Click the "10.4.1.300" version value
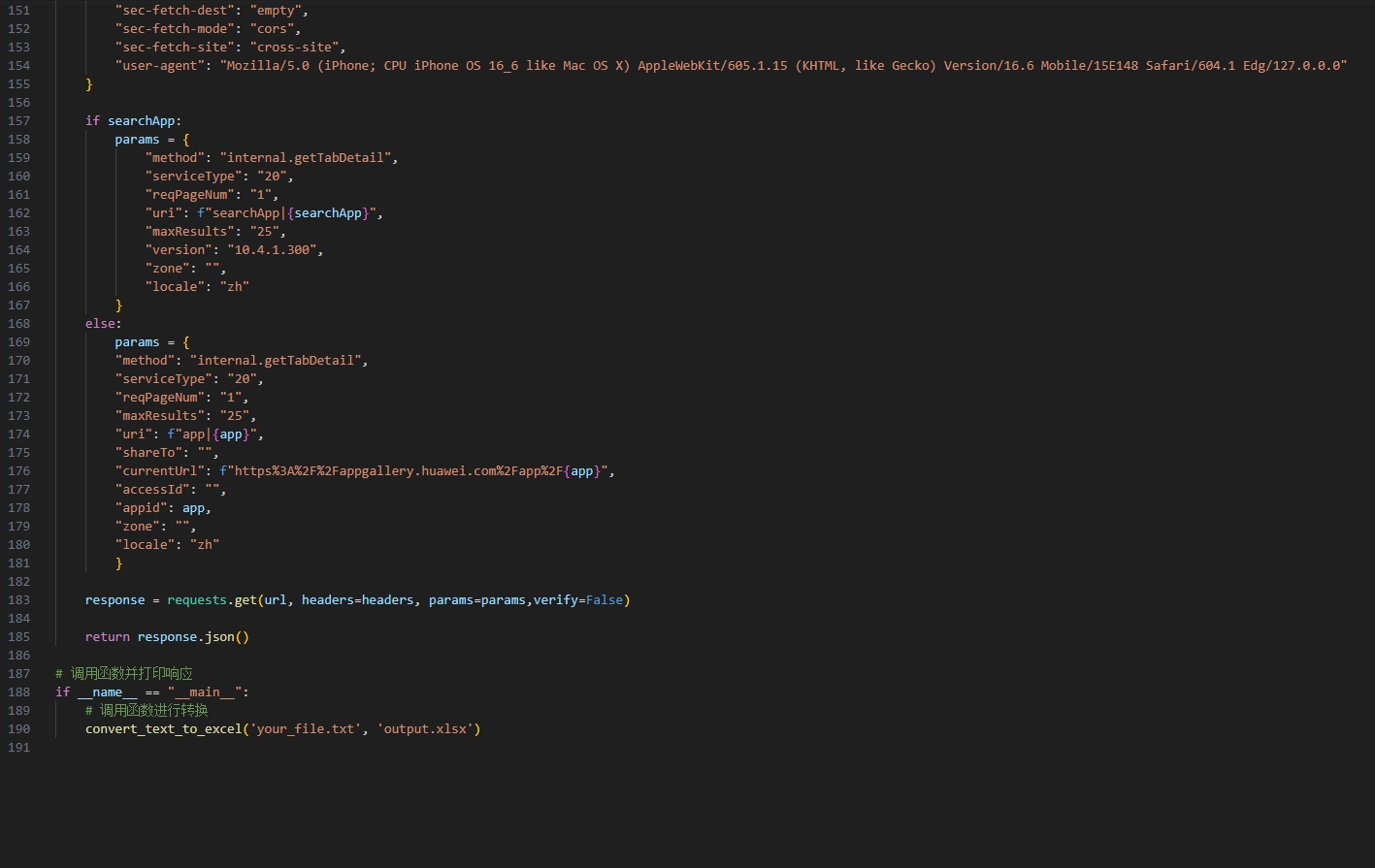This screenshot has width=1375, height=868. click(272, 250)
